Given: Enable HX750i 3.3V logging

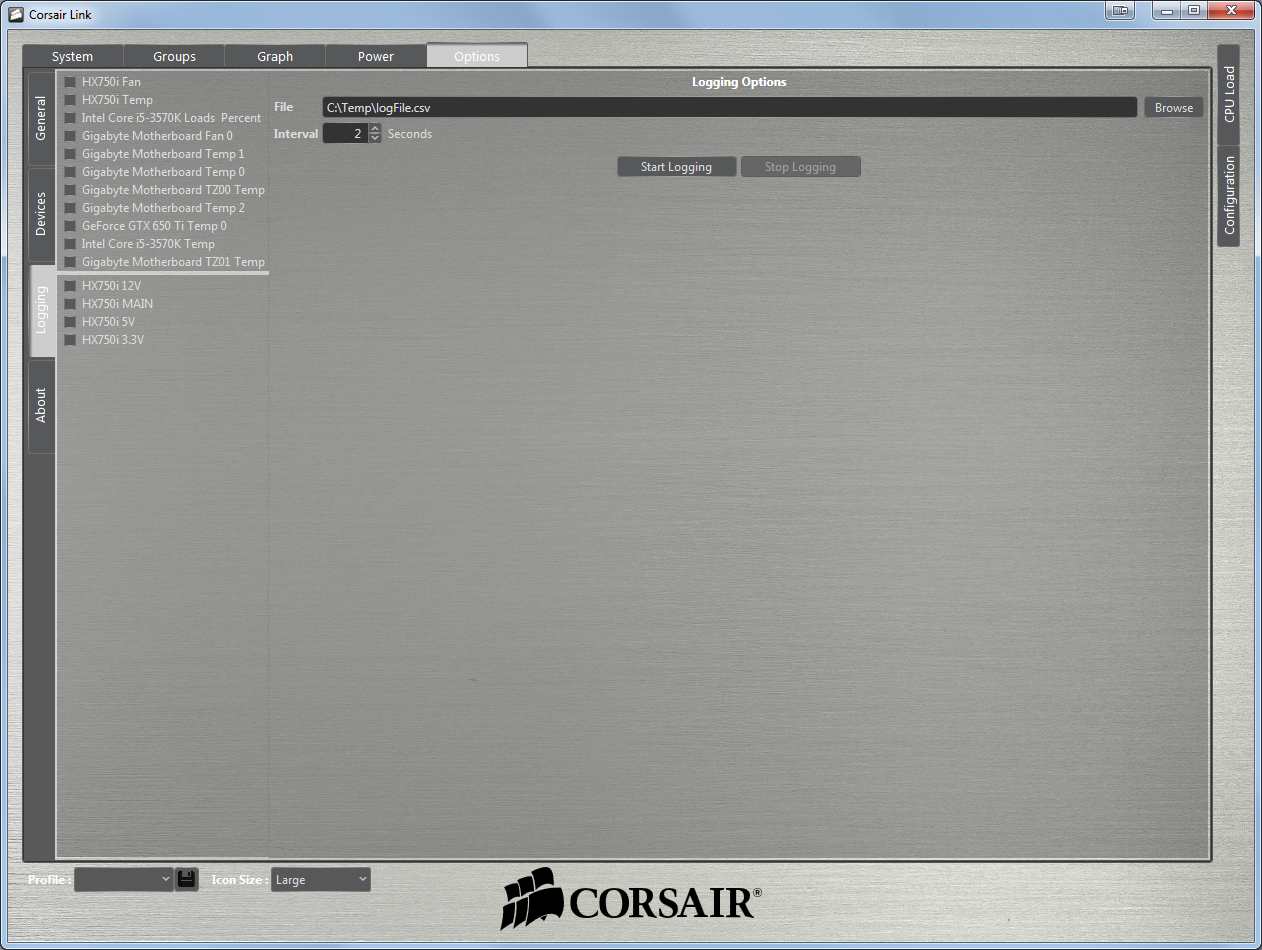Looking at the screenshot, I should click(70, 340).
